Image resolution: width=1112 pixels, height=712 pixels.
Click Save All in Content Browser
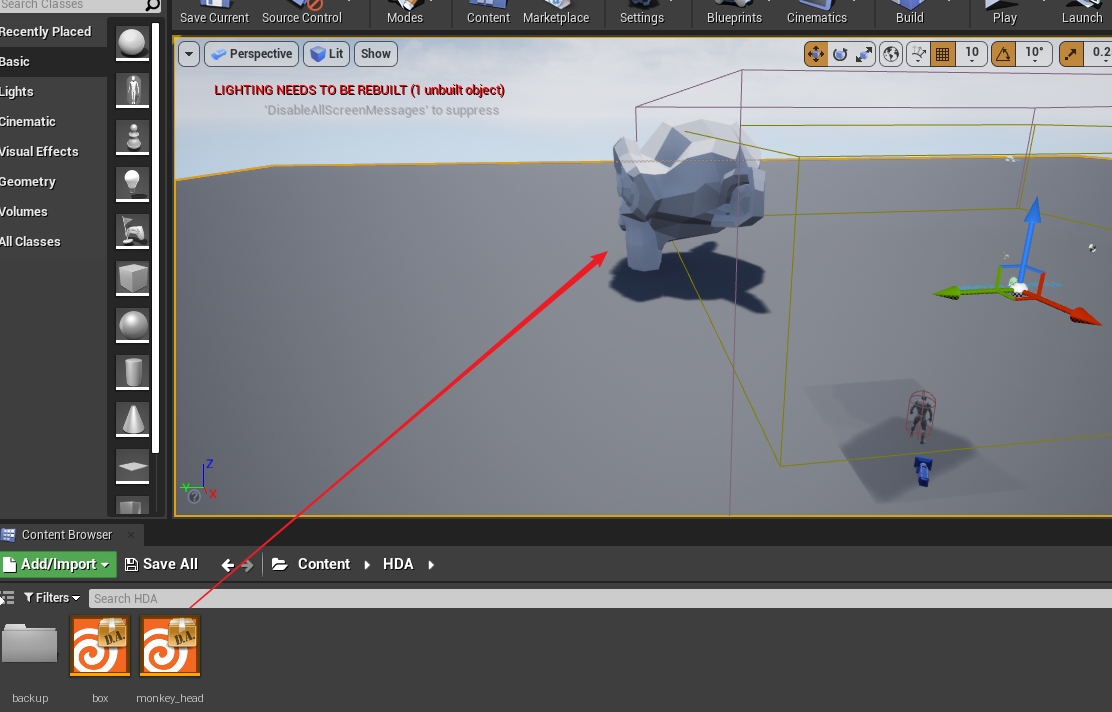click(x=162, y=564)
